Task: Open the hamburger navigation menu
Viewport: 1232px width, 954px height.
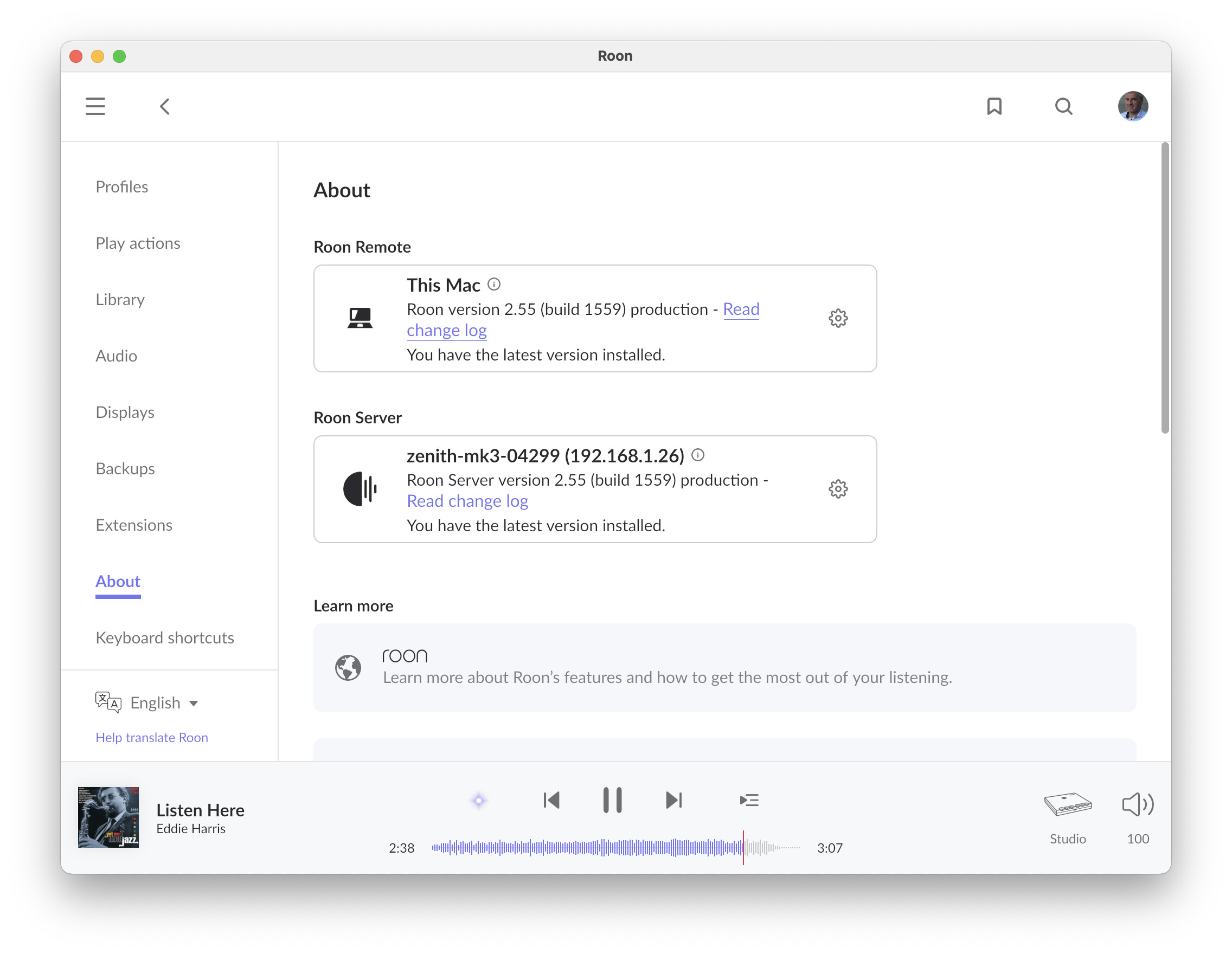Action: click(x=95, y=106)
